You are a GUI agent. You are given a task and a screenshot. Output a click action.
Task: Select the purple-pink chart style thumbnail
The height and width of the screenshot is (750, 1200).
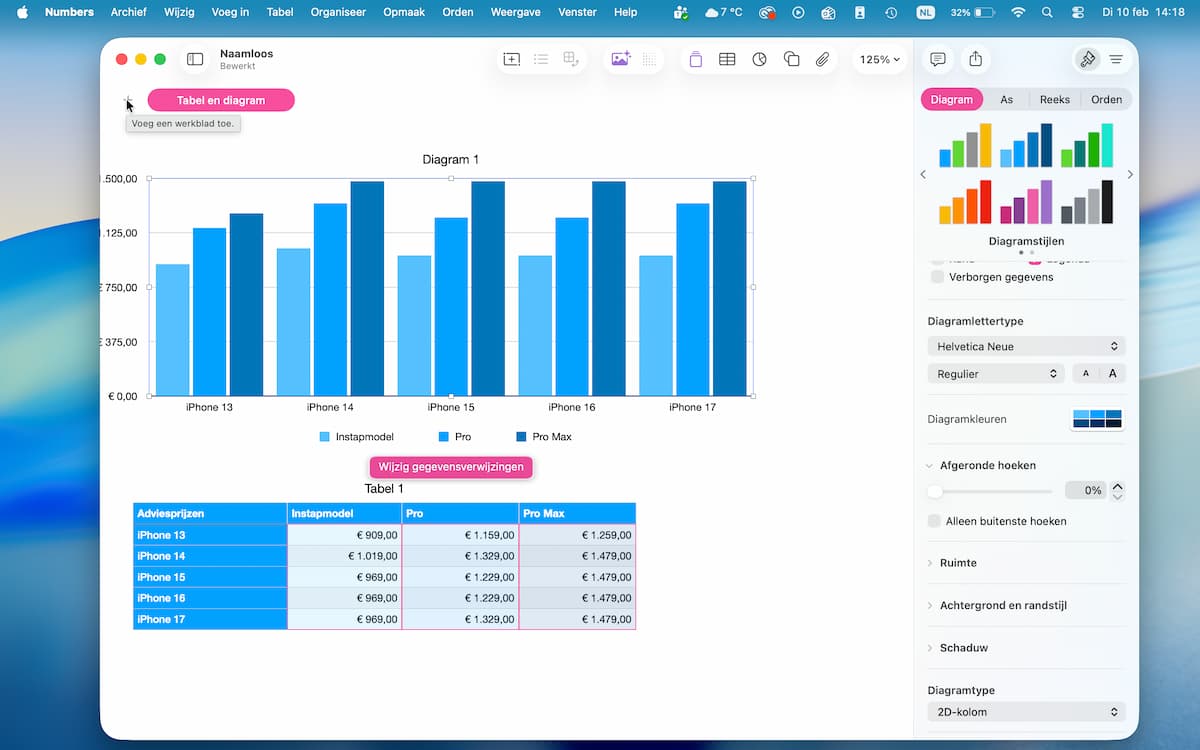pyautogui.click(x=1026, y=202)
